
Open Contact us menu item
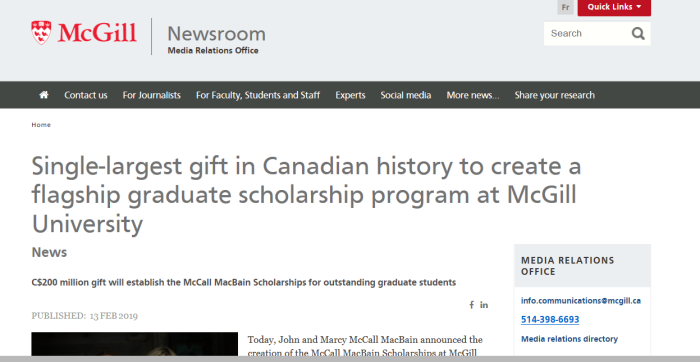tap(86, 95)
